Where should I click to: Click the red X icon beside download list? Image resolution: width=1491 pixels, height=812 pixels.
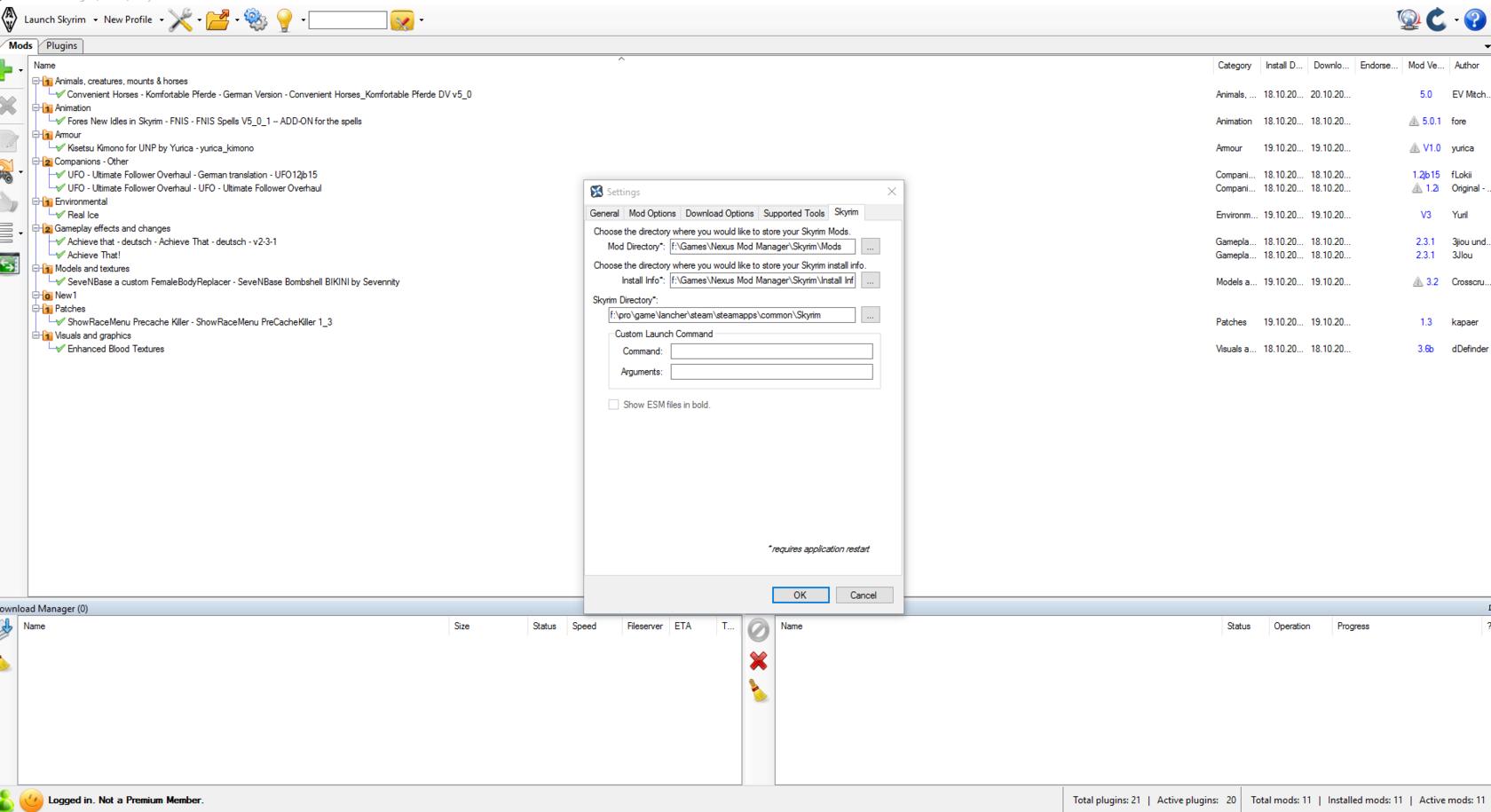(x=758, y=661)
